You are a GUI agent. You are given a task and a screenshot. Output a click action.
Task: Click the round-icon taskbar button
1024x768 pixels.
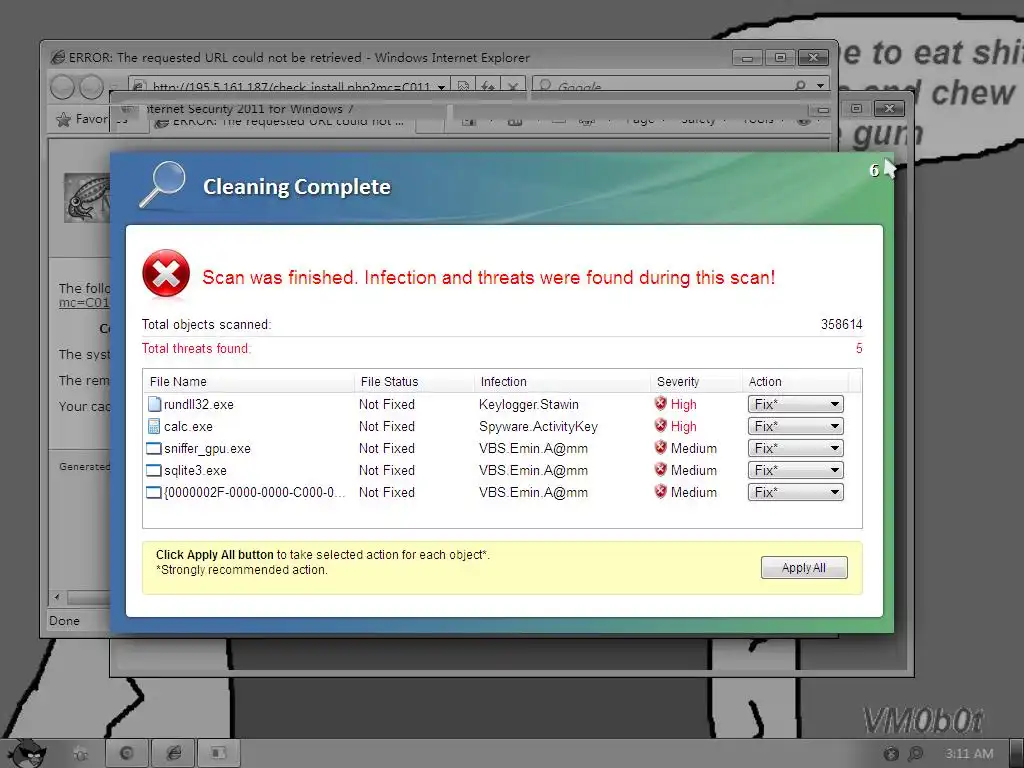pos(127,753)
